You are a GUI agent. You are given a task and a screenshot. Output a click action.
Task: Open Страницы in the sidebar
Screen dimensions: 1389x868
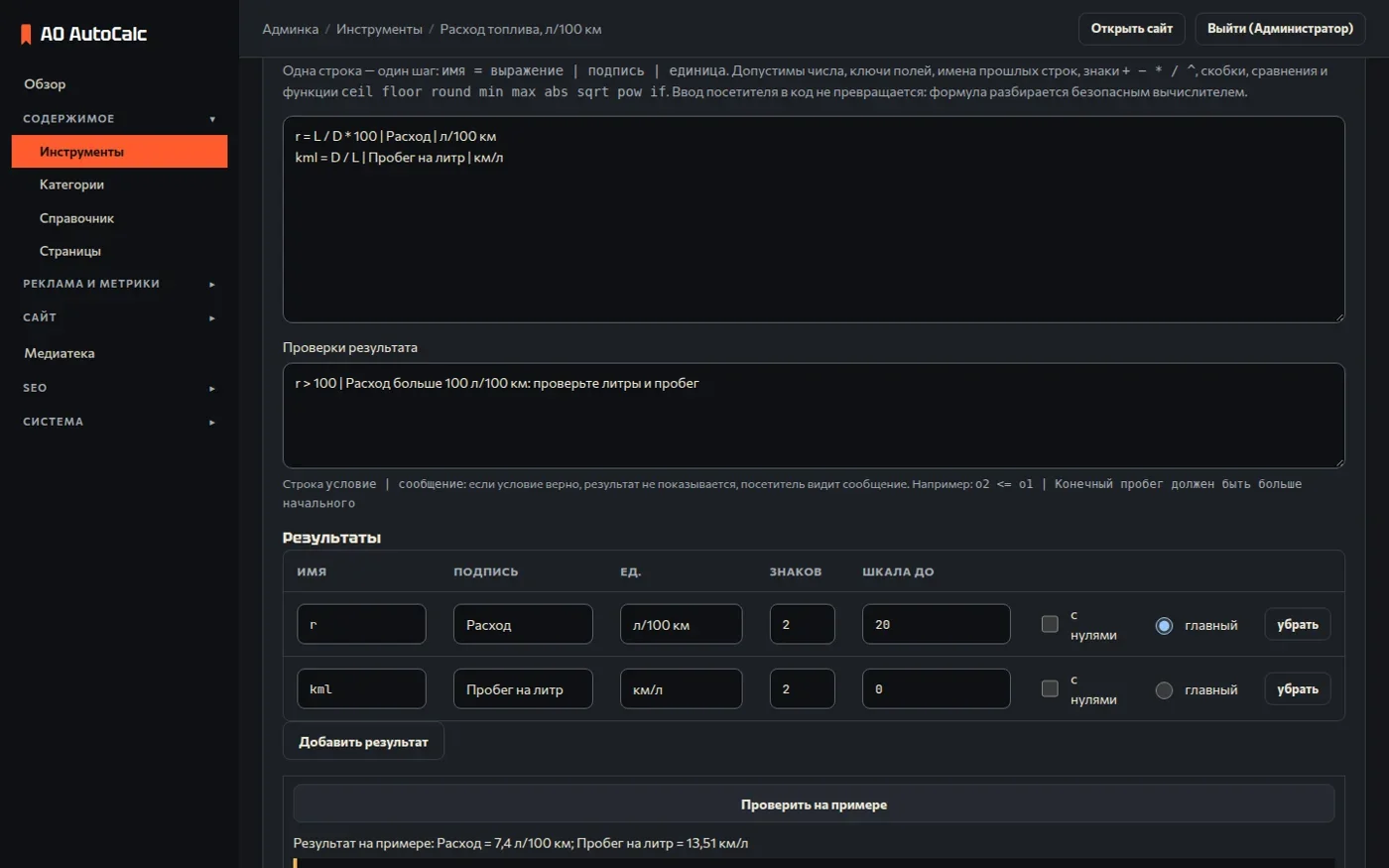[119, 251]
